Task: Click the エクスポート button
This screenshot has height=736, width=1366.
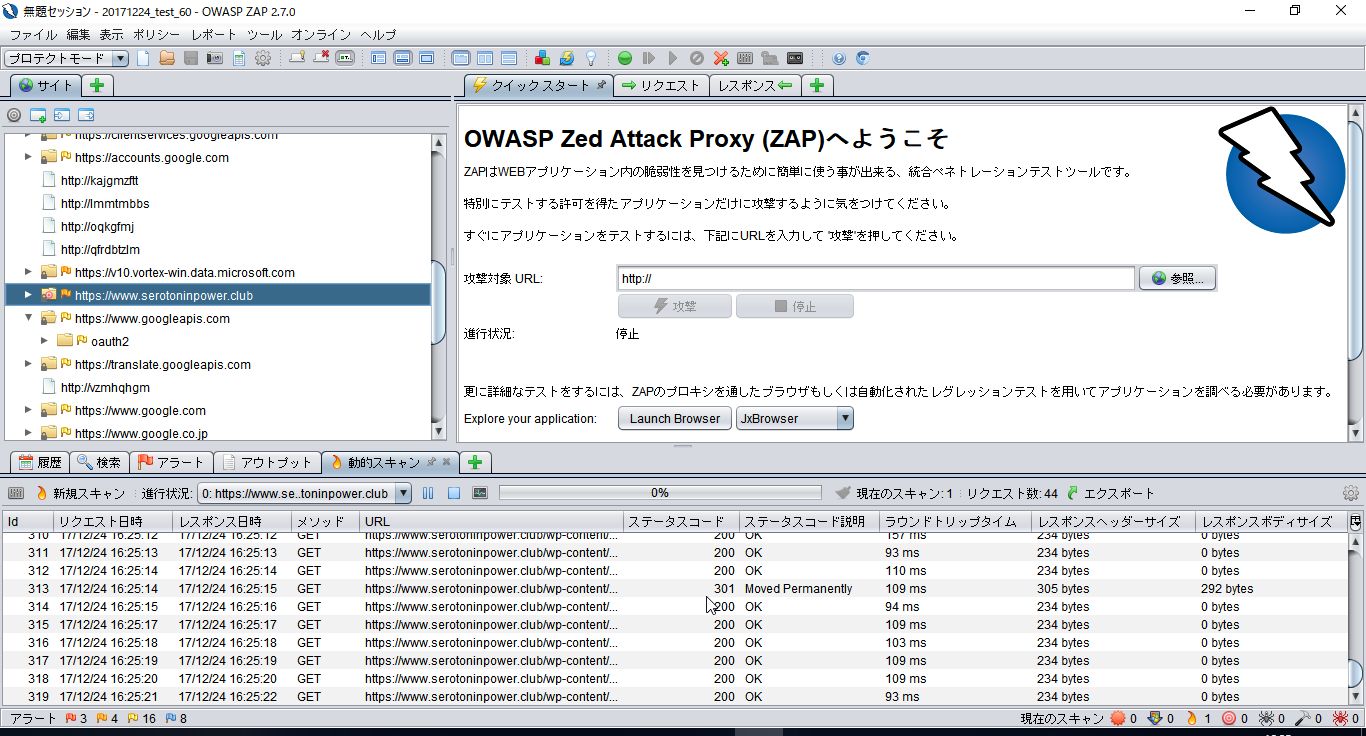Action: (1110, 493)
